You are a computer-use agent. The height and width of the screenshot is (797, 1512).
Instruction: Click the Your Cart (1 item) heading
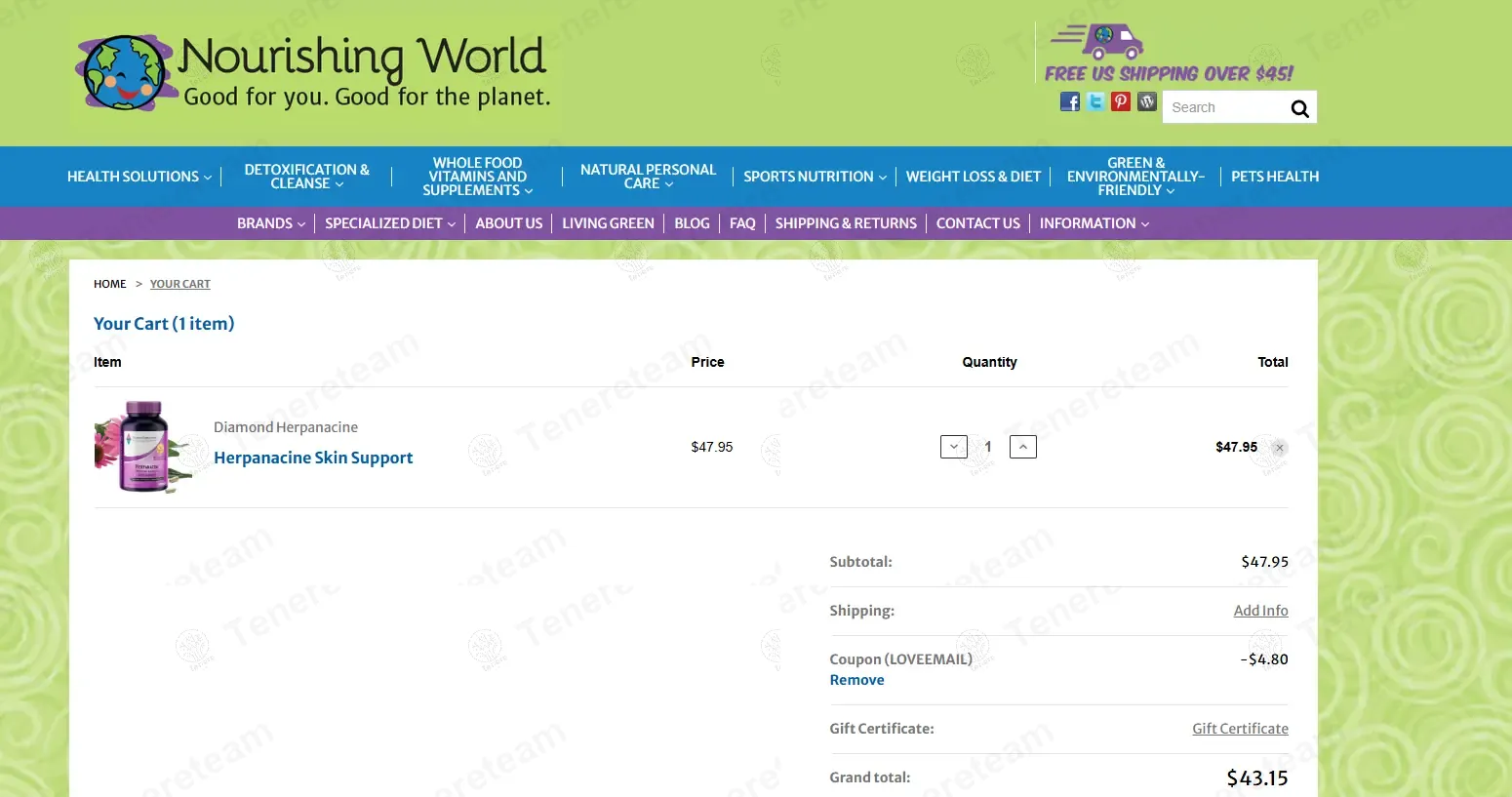[164, 324]
